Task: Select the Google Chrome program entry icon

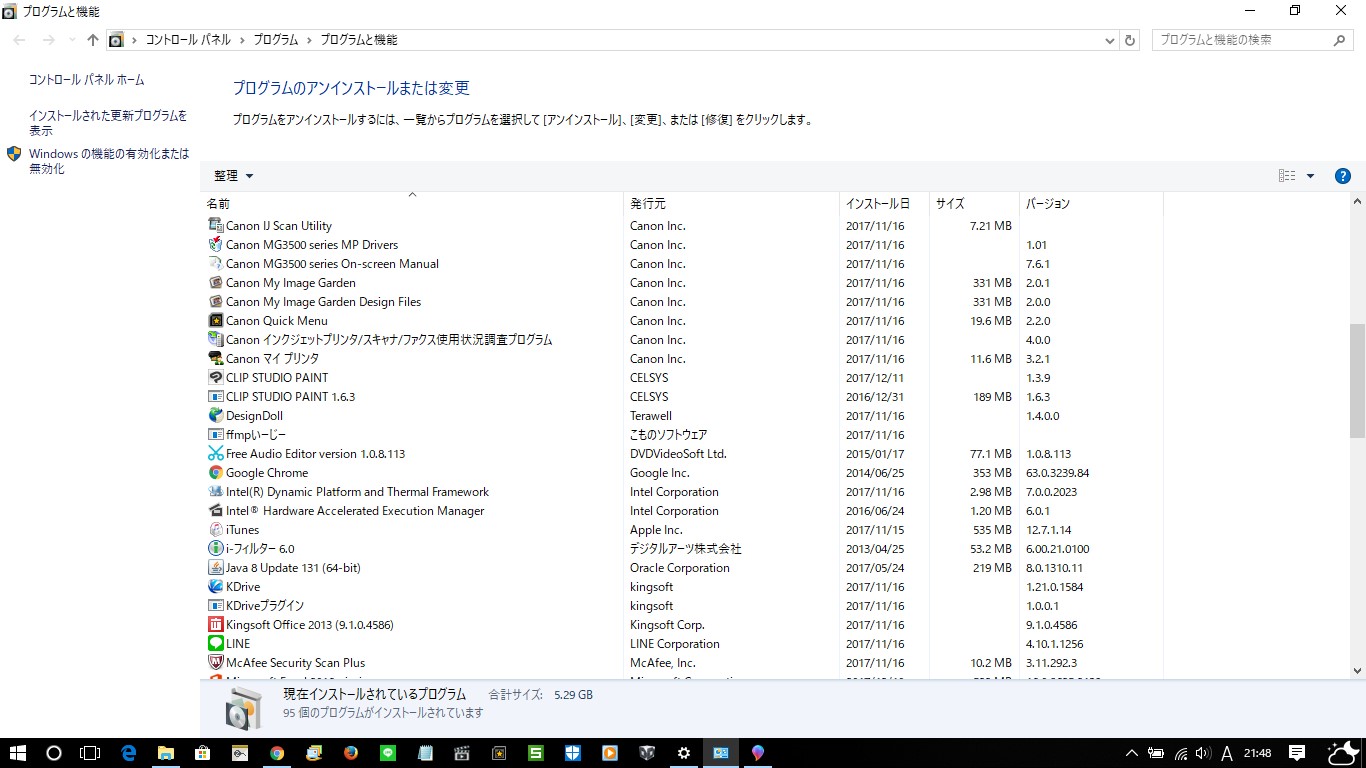Action: pos(216,473)
